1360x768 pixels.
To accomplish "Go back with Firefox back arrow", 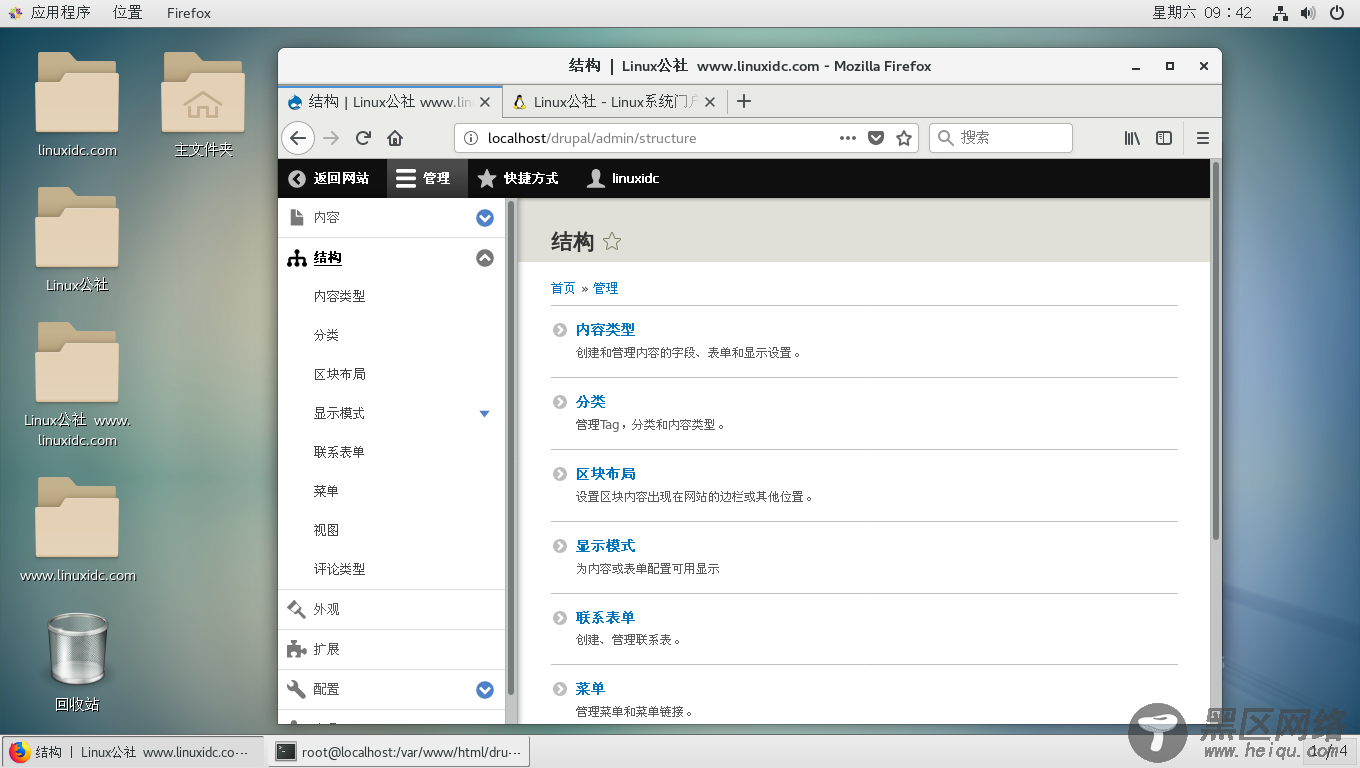I will [298, 138].
